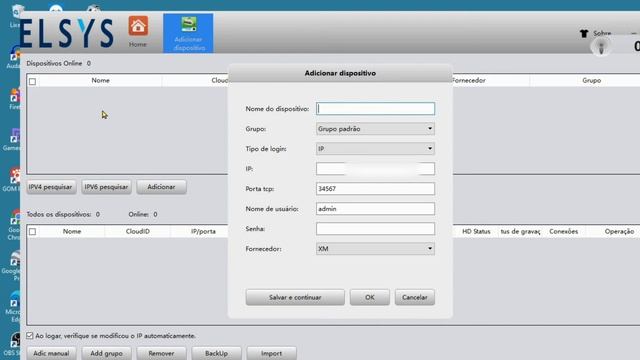Open Google Chrome desktop shortcut
Screen dimensions: 640x360
[x=14, y=225]
